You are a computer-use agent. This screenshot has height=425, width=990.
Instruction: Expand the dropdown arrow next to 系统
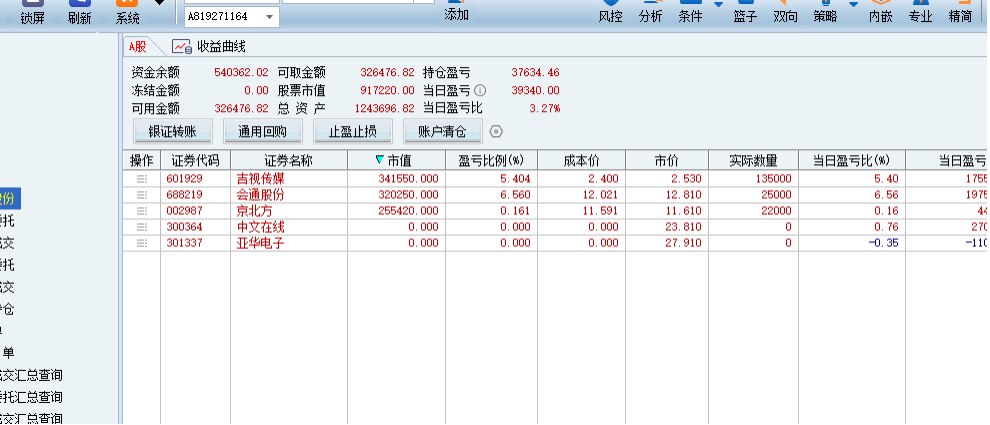pyautogui.click(x=160, y=3)
